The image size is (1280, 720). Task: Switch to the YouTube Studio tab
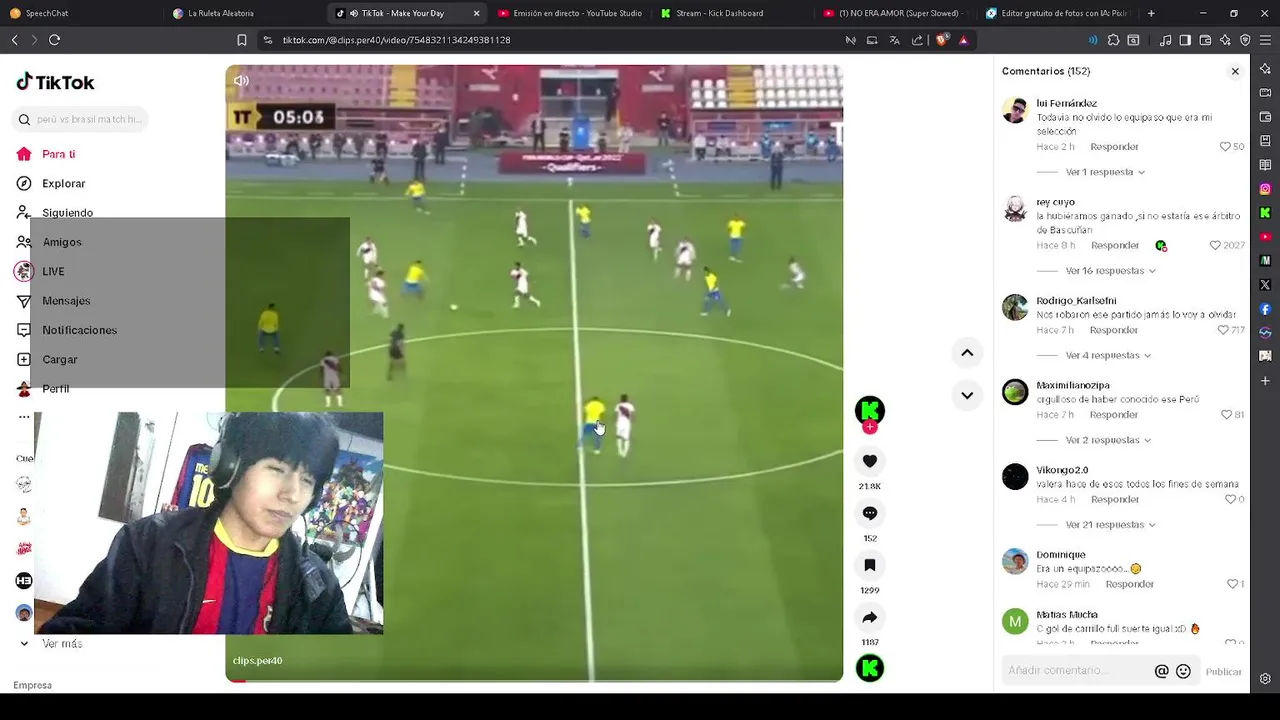click(x=570, y=13)
